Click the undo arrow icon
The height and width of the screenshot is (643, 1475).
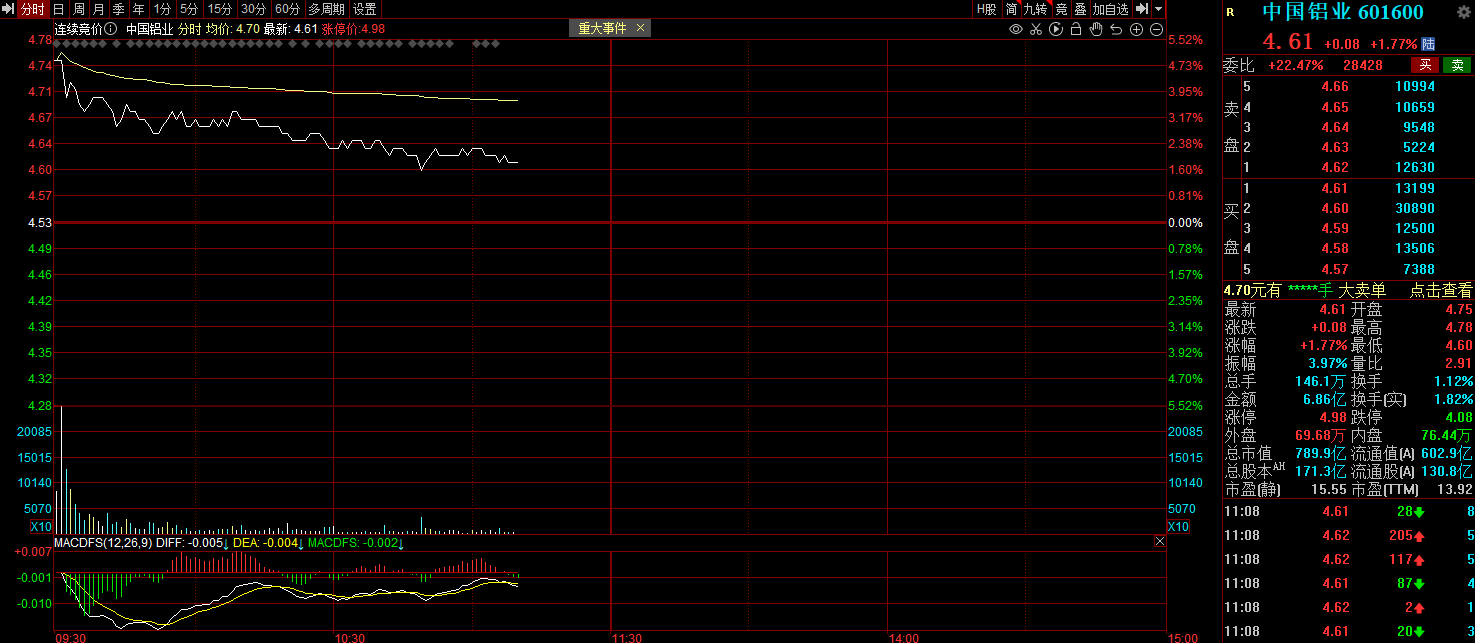(1116, 29)
